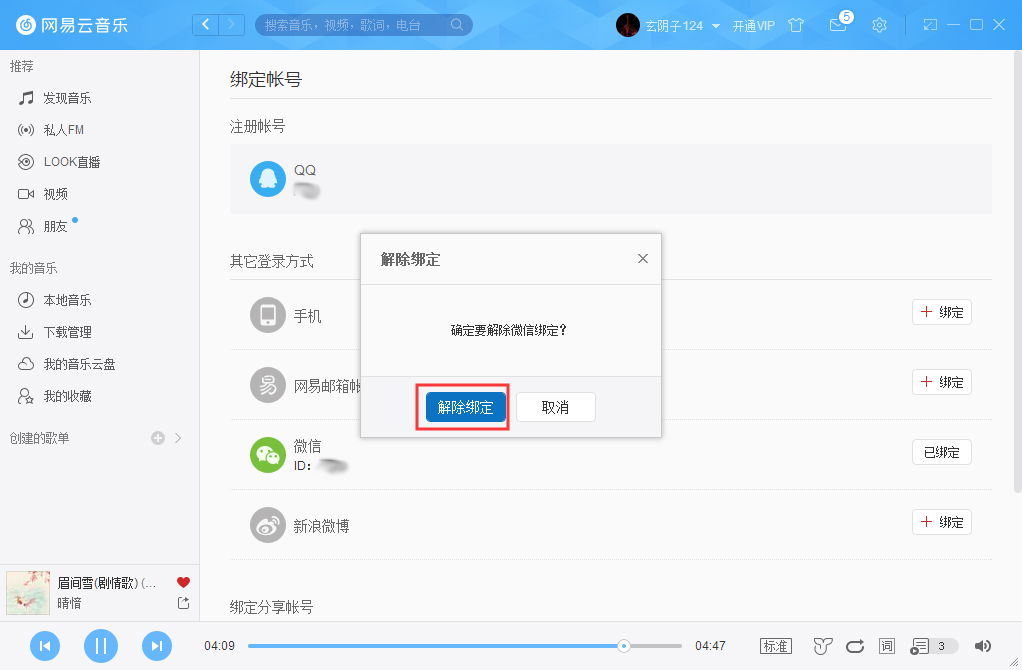Viewport: 1022px width, 670px height.
Task: Expand the 创建的歌单 playlist section
Action: point(176,437)
